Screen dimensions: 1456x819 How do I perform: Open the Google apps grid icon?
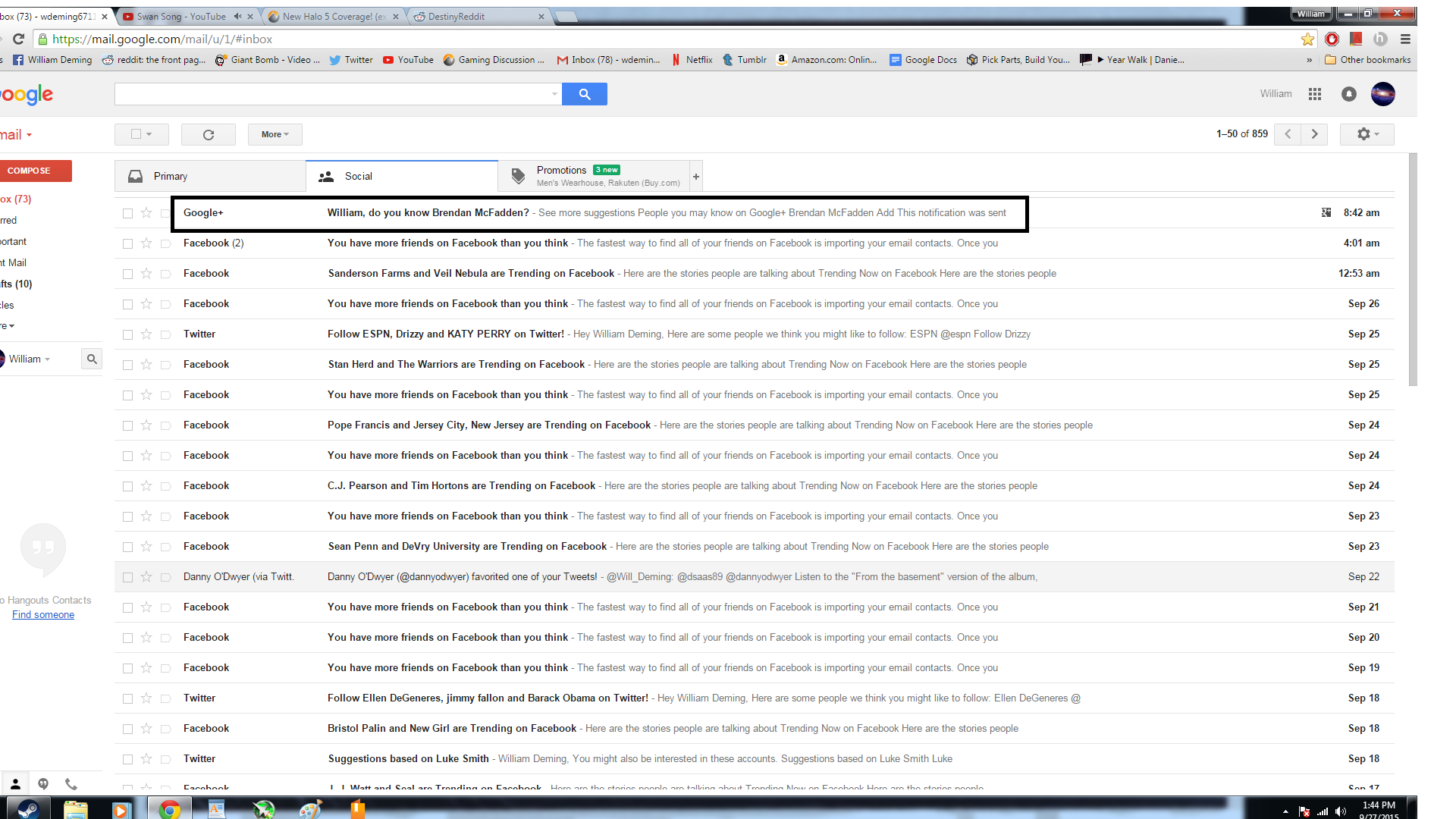pos(1315,94)
